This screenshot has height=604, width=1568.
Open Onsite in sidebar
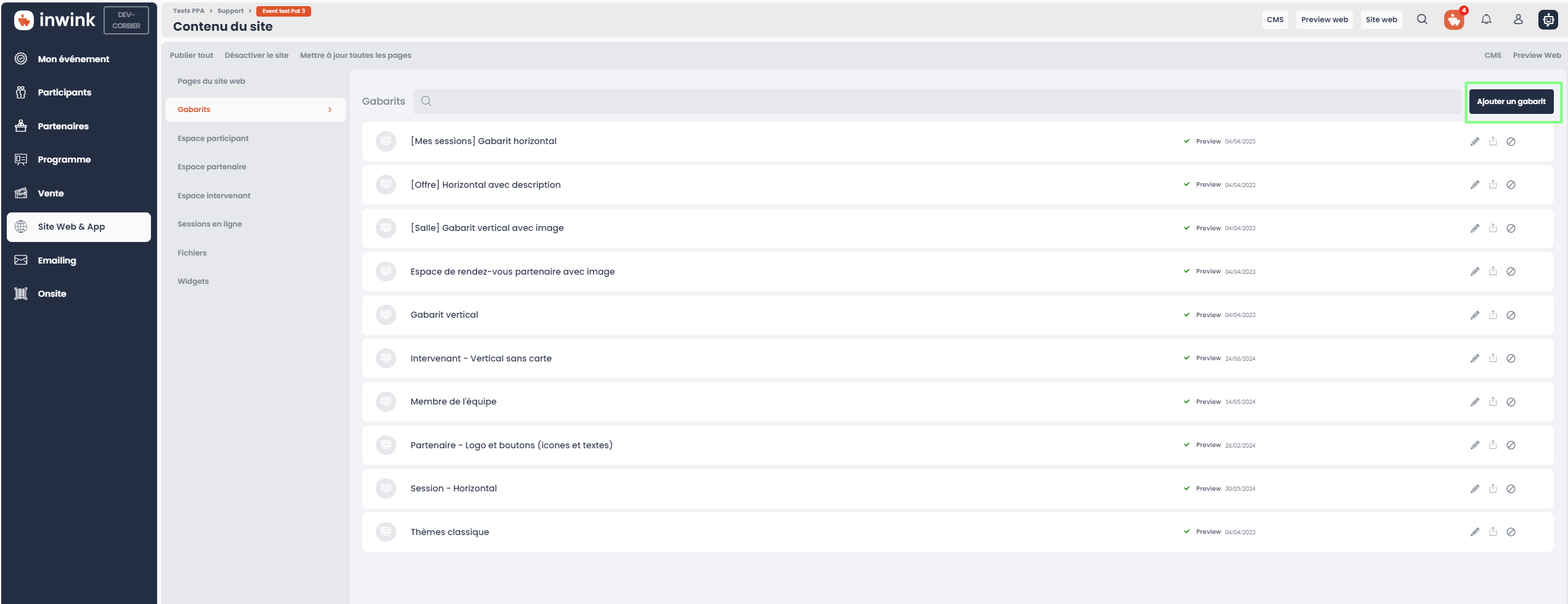click(x=79, y=294)
